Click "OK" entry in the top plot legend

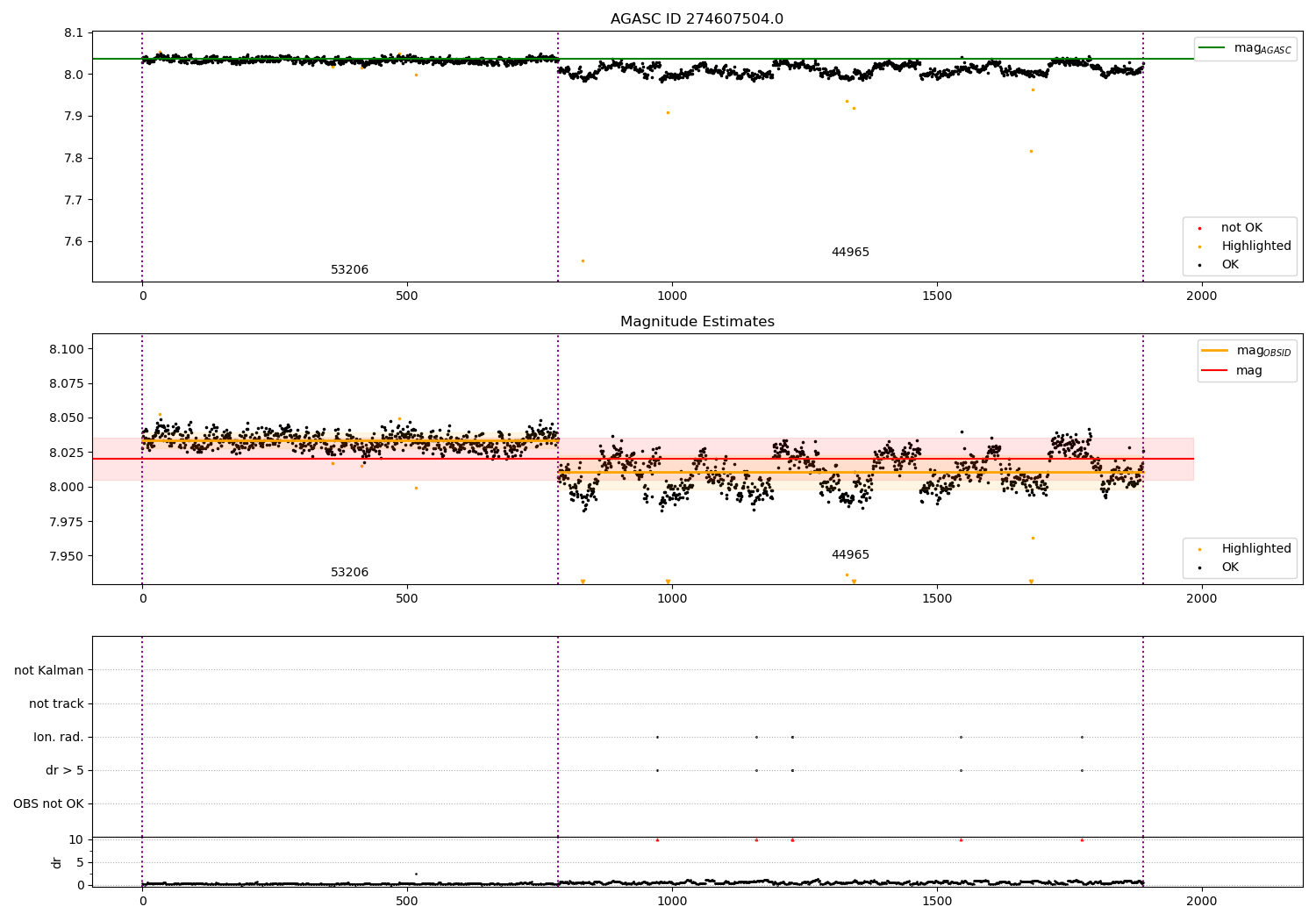[1230, 265]
